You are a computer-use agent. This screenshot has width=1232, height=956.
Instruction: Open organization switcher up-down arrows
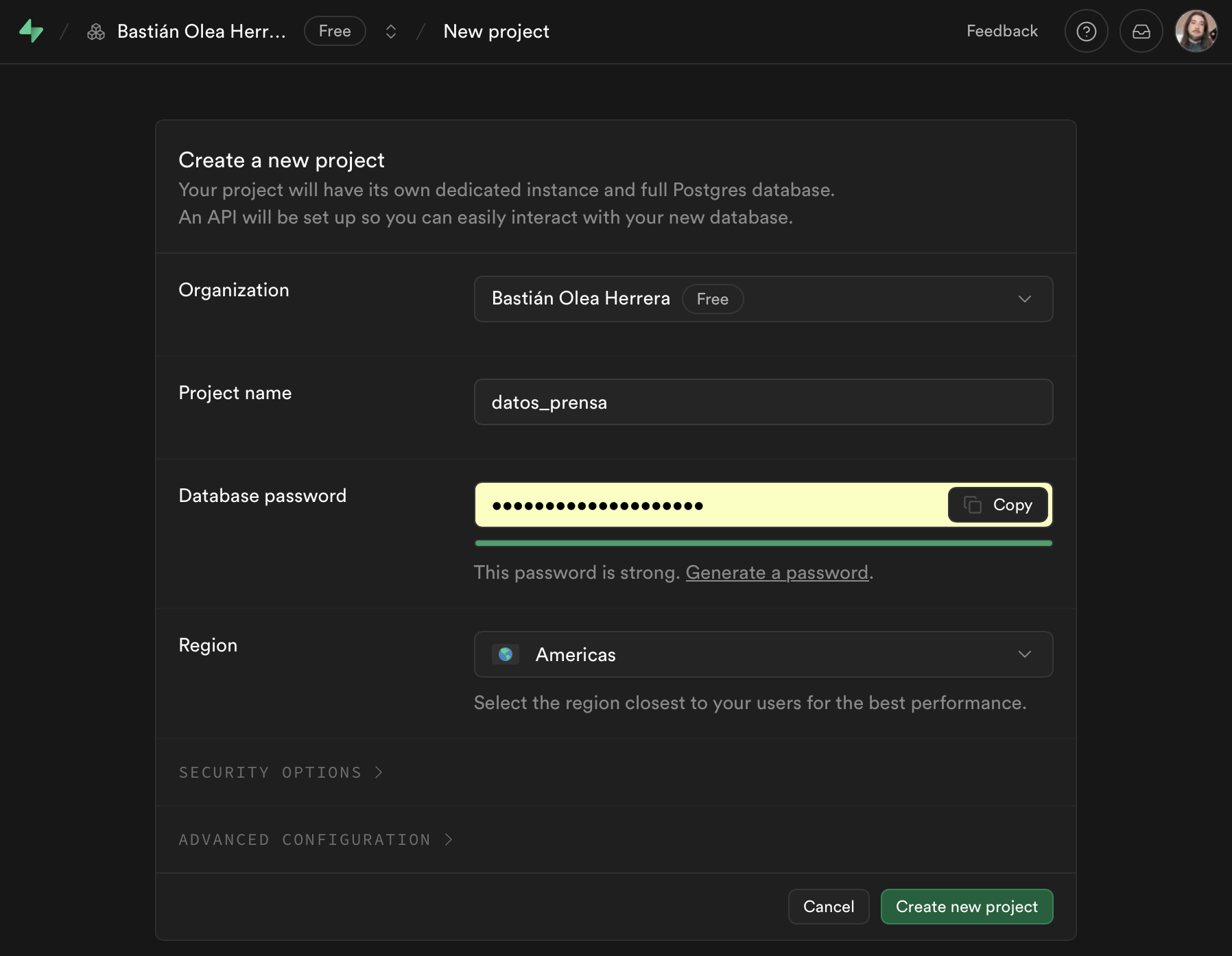tap(391, 32)
